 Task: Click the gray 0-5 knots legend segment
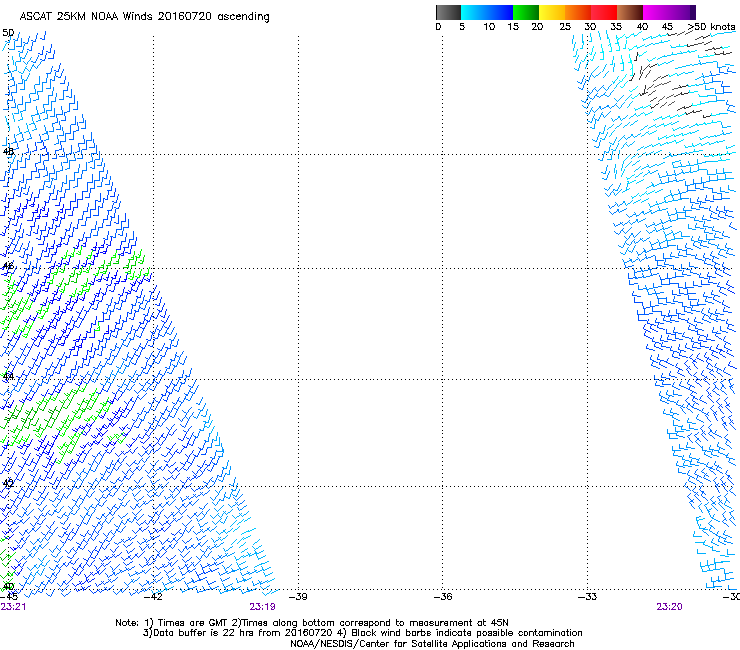[x=448, y=12]
